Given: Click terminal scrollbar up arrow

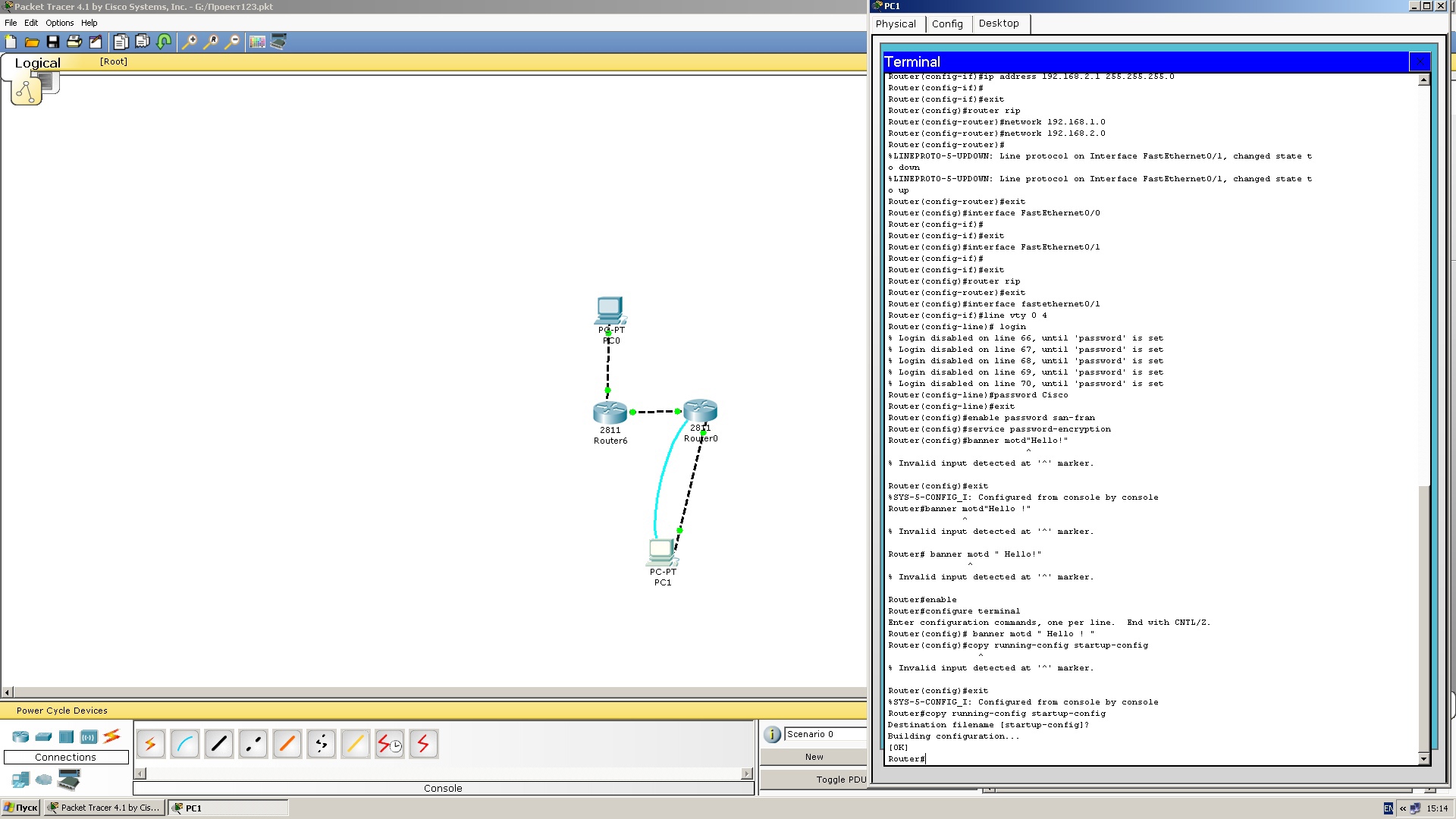Looking at the screenshot, I should pyautogui.click(x=1423, y=80).
